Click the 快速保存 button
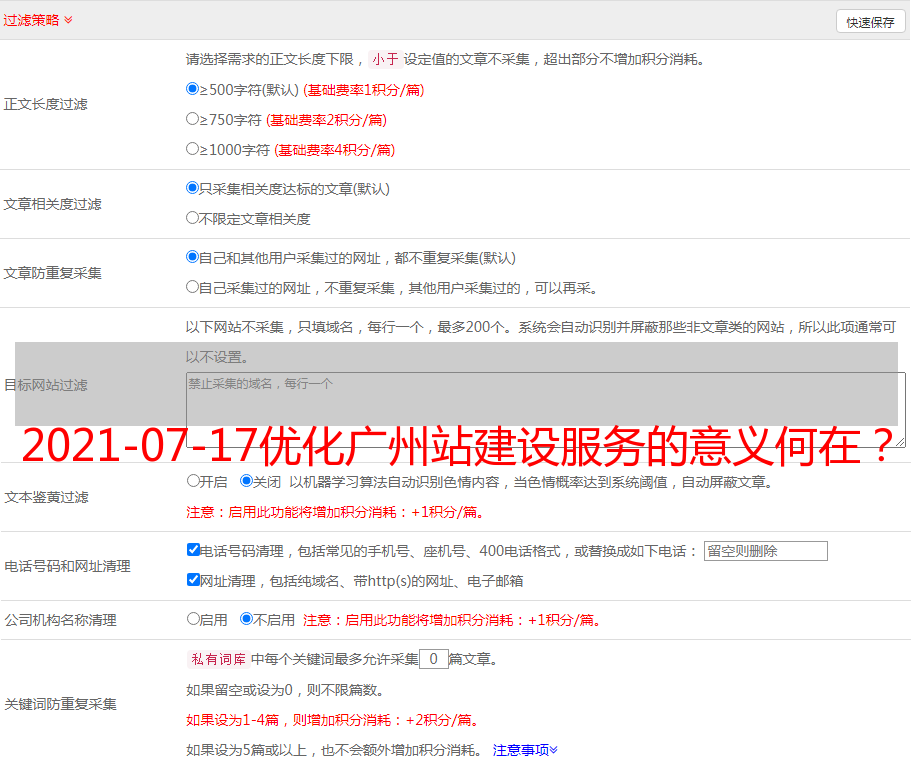The image size is (912, 768). point(869,22)
